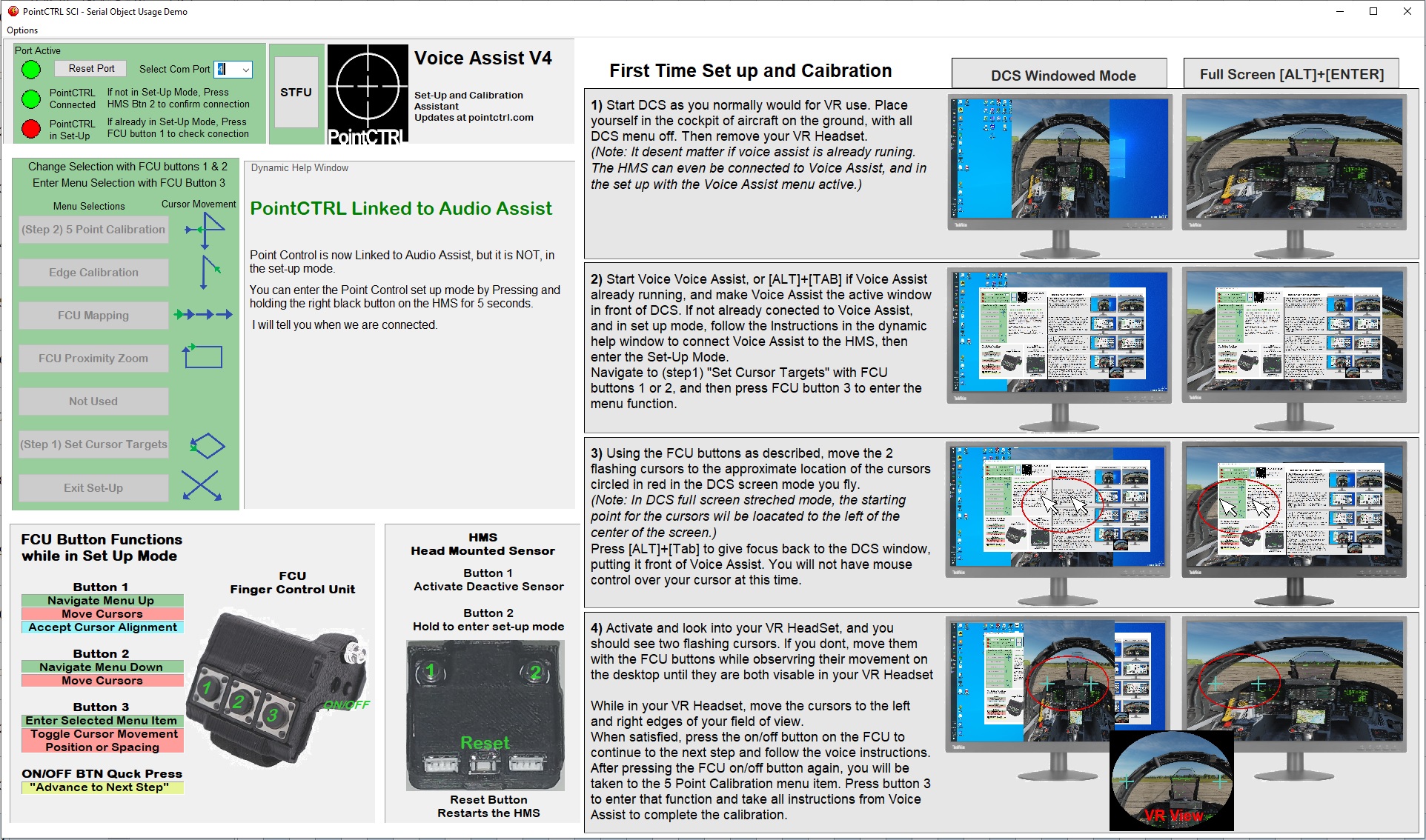This screenshot has height=840, width=1426.
Task: Click First Time Set up and Caibration heading
Action: 751,71
